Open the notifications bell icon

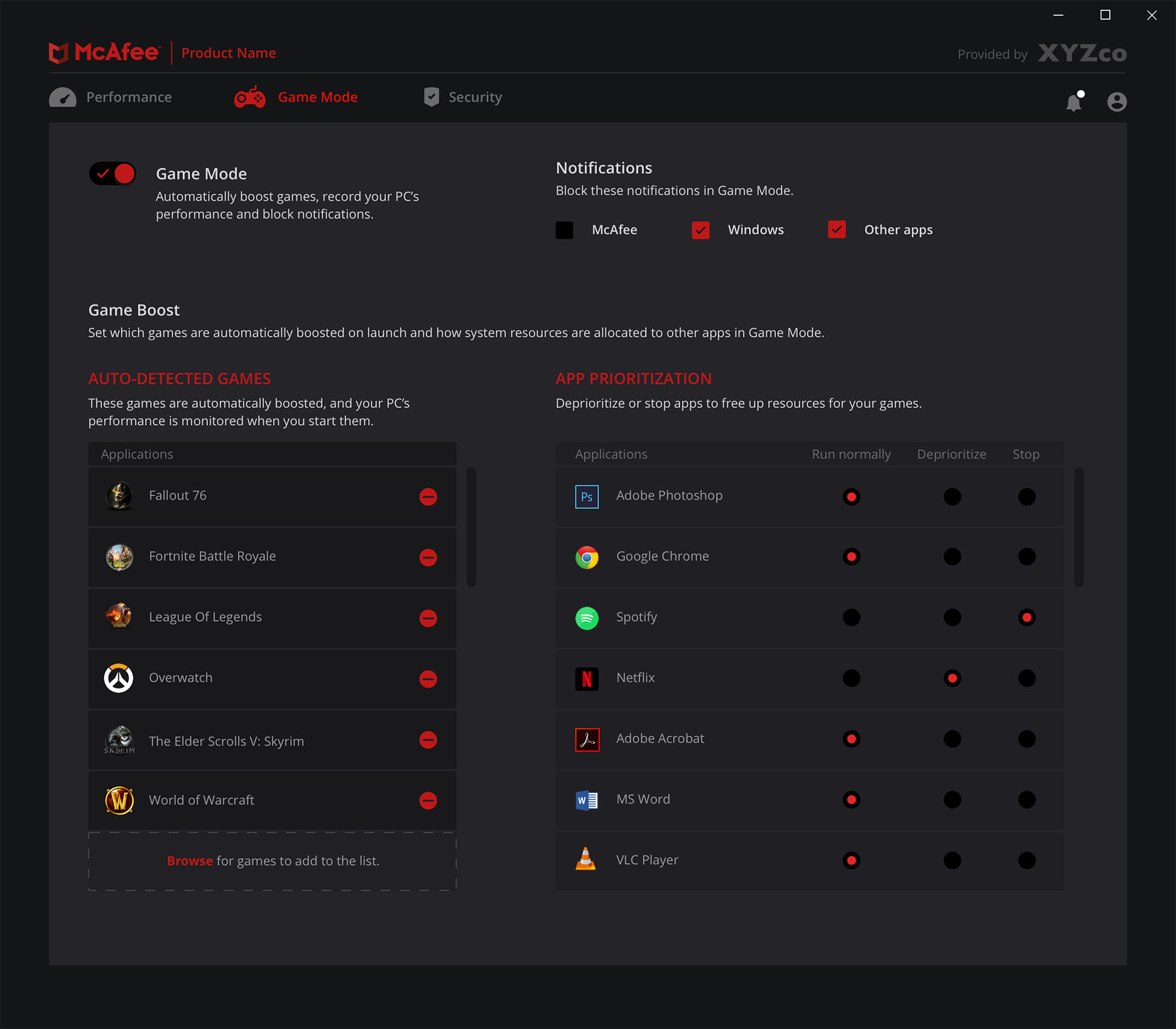(1074, 101)
